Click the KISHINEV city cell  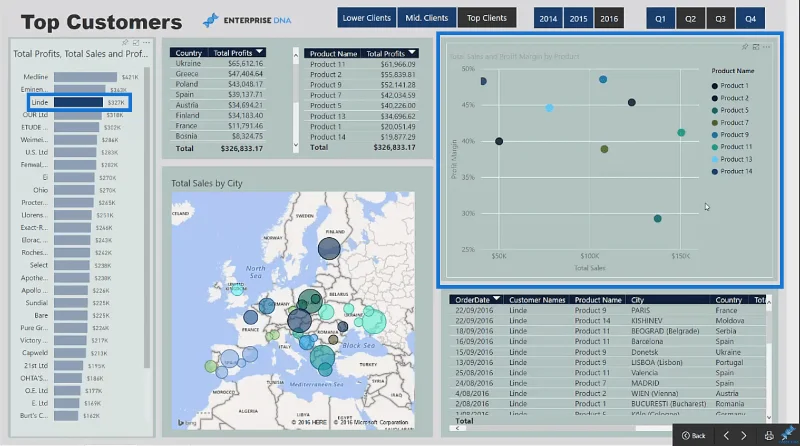[646, 320]
